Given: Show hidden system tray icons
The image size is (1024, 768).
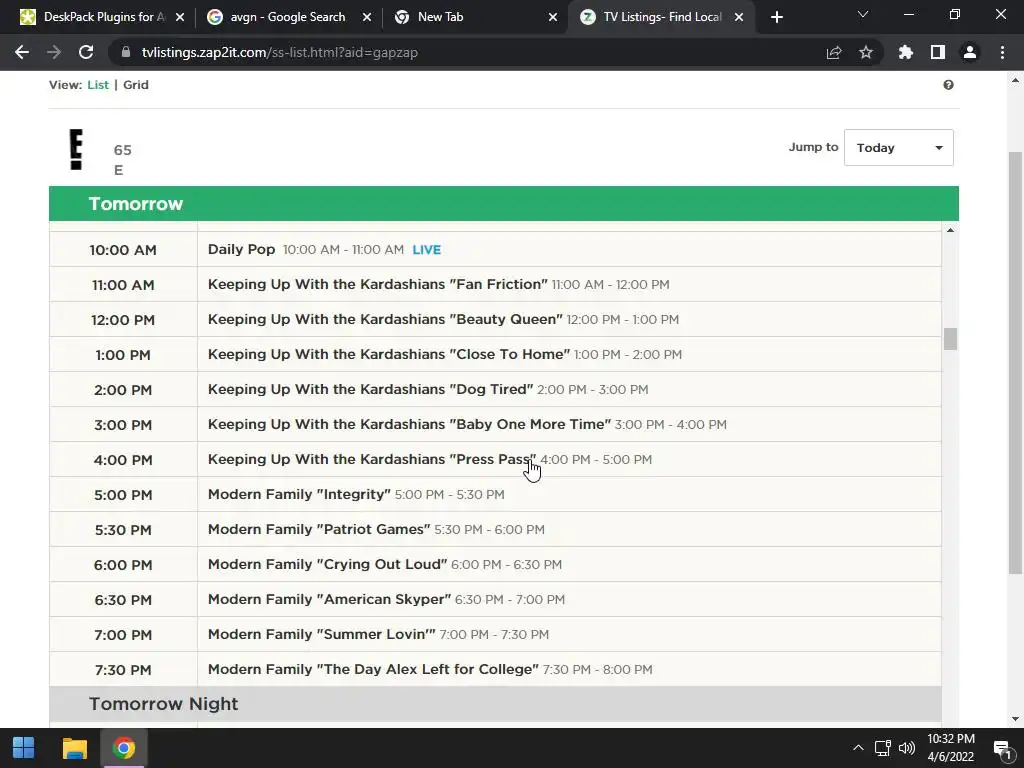Looking at the screenshot, I should [858, 748].
